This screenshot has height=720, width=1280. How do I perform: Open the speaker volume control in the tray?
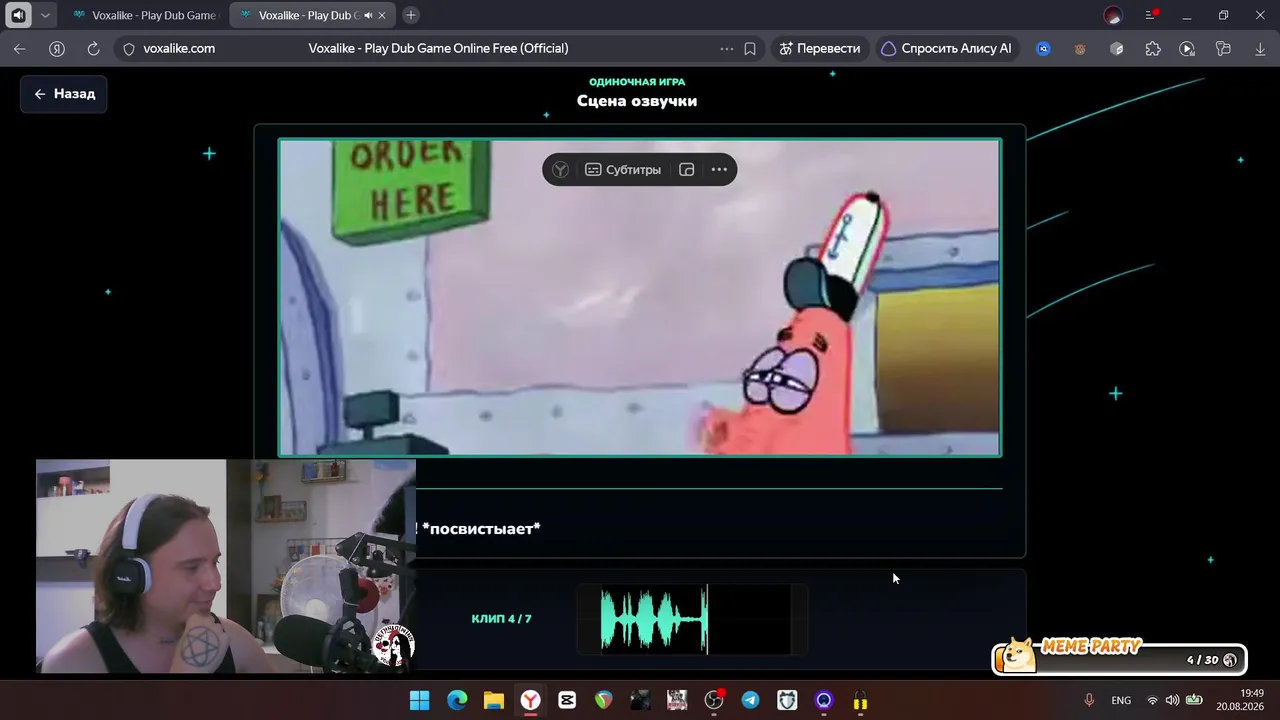tap(1172, 700)
